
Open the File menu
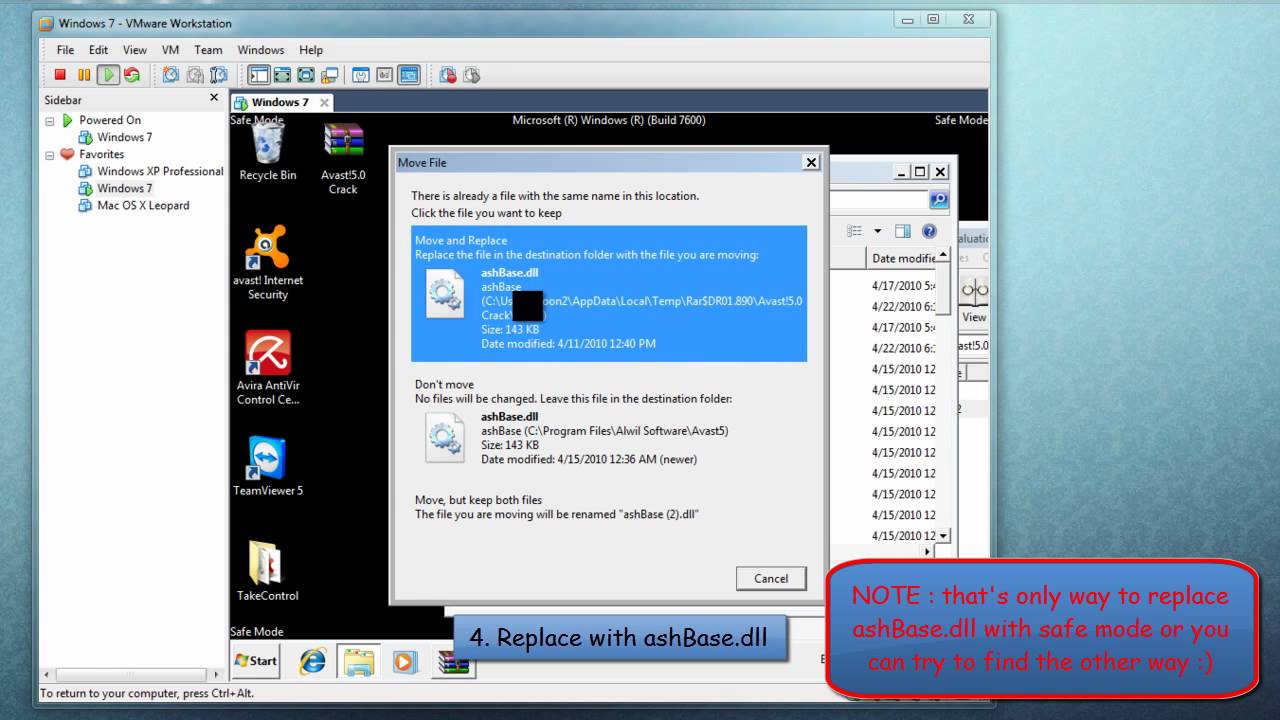tap(65, 50)
